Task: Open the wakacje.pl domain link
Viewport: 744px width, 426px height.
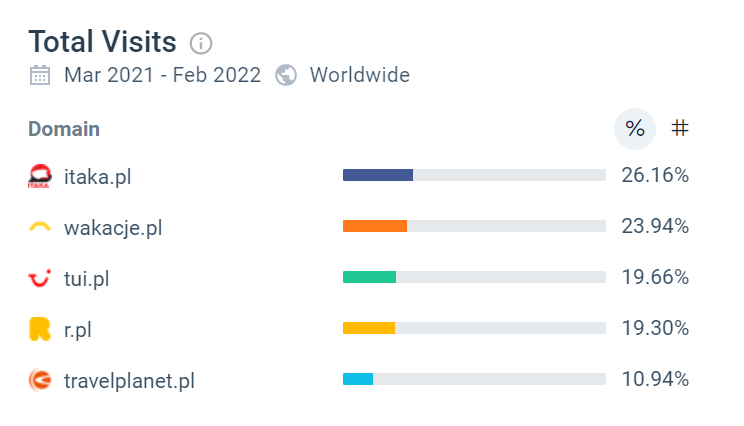Action: click(x=113, y=228)
